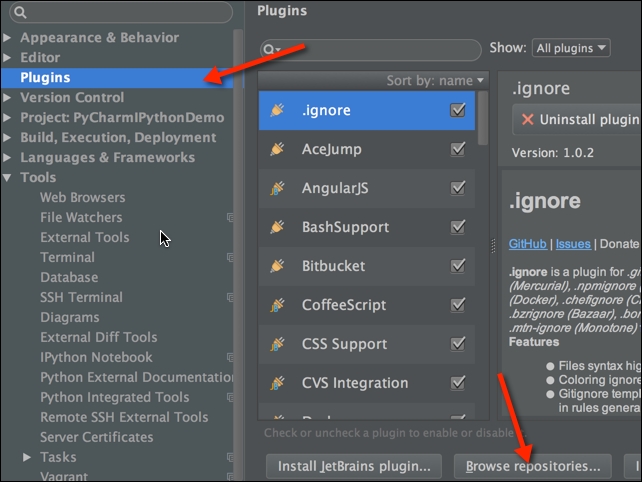
Task: Click project-level icon beside SSH Terminal
Action: tap(231, 297)
